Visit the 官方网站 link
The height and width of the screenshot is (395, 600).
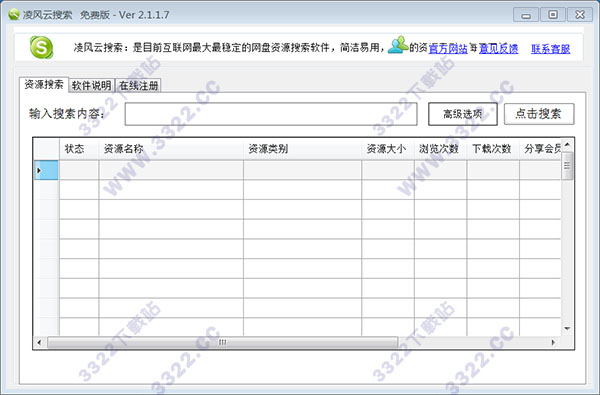(448, 49)
